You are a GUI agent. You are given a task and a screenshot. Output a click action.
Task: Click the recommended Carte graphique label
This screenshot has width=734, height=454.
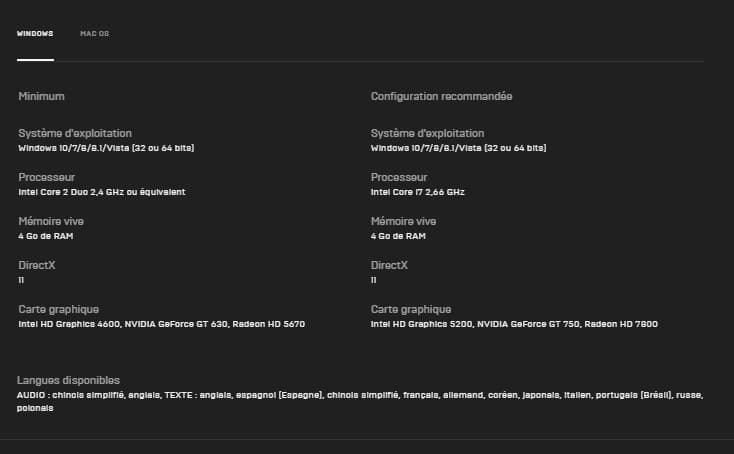pyautogui.click(x=411, y=309)
